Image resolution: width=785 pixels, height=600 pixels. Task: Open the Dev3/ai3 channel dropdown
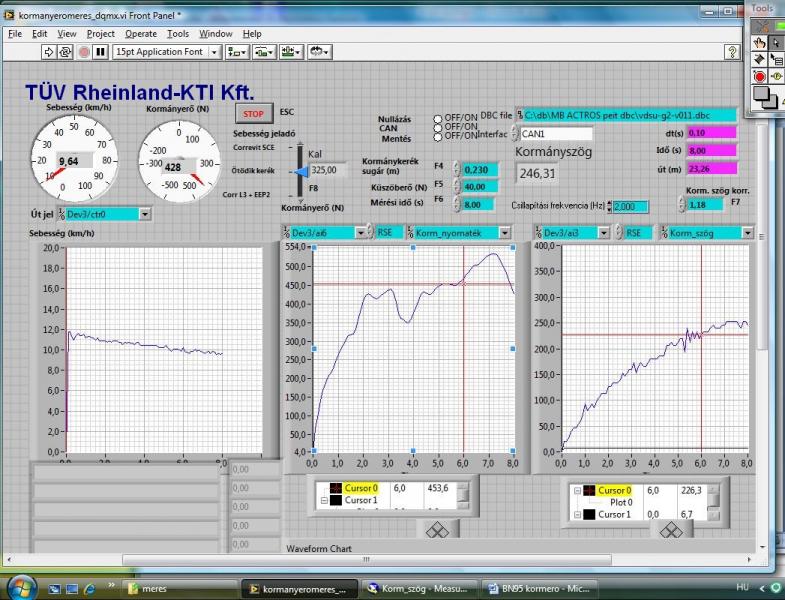pos(604,233)
